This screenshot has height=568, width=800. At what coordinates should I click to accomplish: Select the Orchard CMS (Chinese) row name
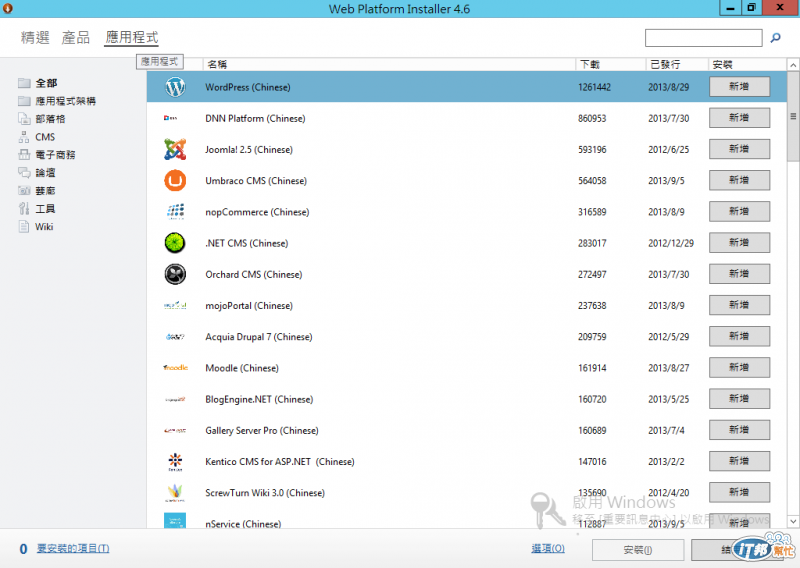point(254,275)
